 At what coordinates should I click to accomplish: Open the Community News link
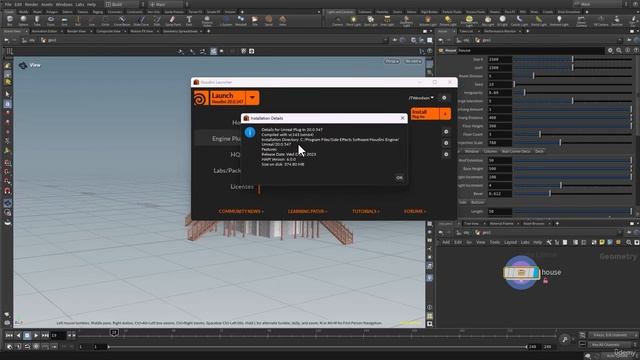(241, 211)
